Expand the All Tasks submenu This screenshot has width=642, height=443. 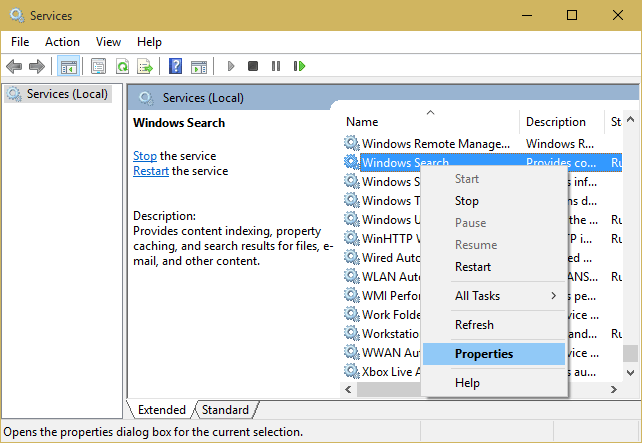click(494, 296)
